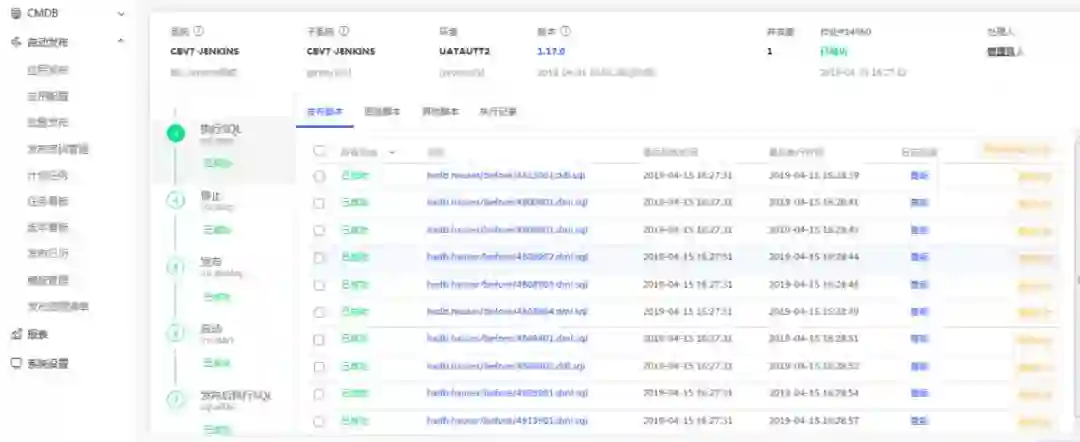This screenshot has width=1080, height=442.
Task: Click the blue log link in first row
Action: point(918,175)
